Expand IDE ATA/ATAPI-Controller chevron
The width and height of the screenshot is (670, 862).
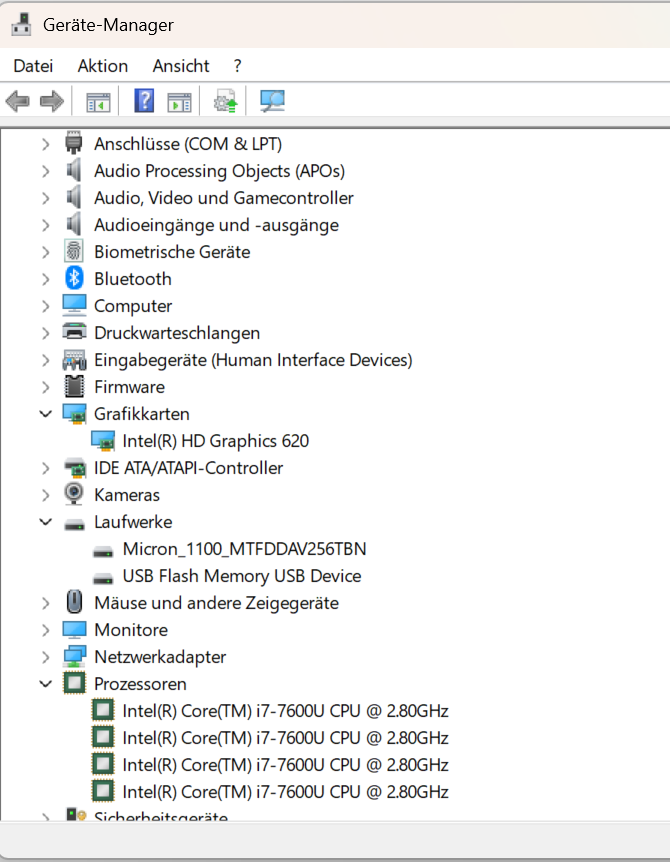(46, 468)
